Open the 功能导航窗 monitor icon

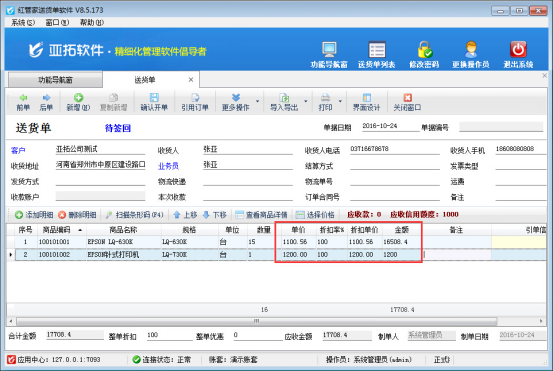(329, 50)
